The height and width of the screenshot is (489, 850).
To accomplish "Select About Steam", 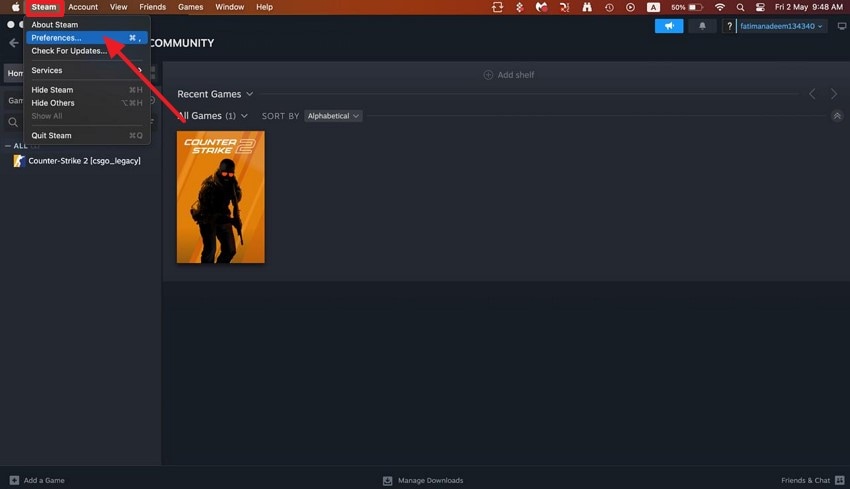I will pos(87,24).
